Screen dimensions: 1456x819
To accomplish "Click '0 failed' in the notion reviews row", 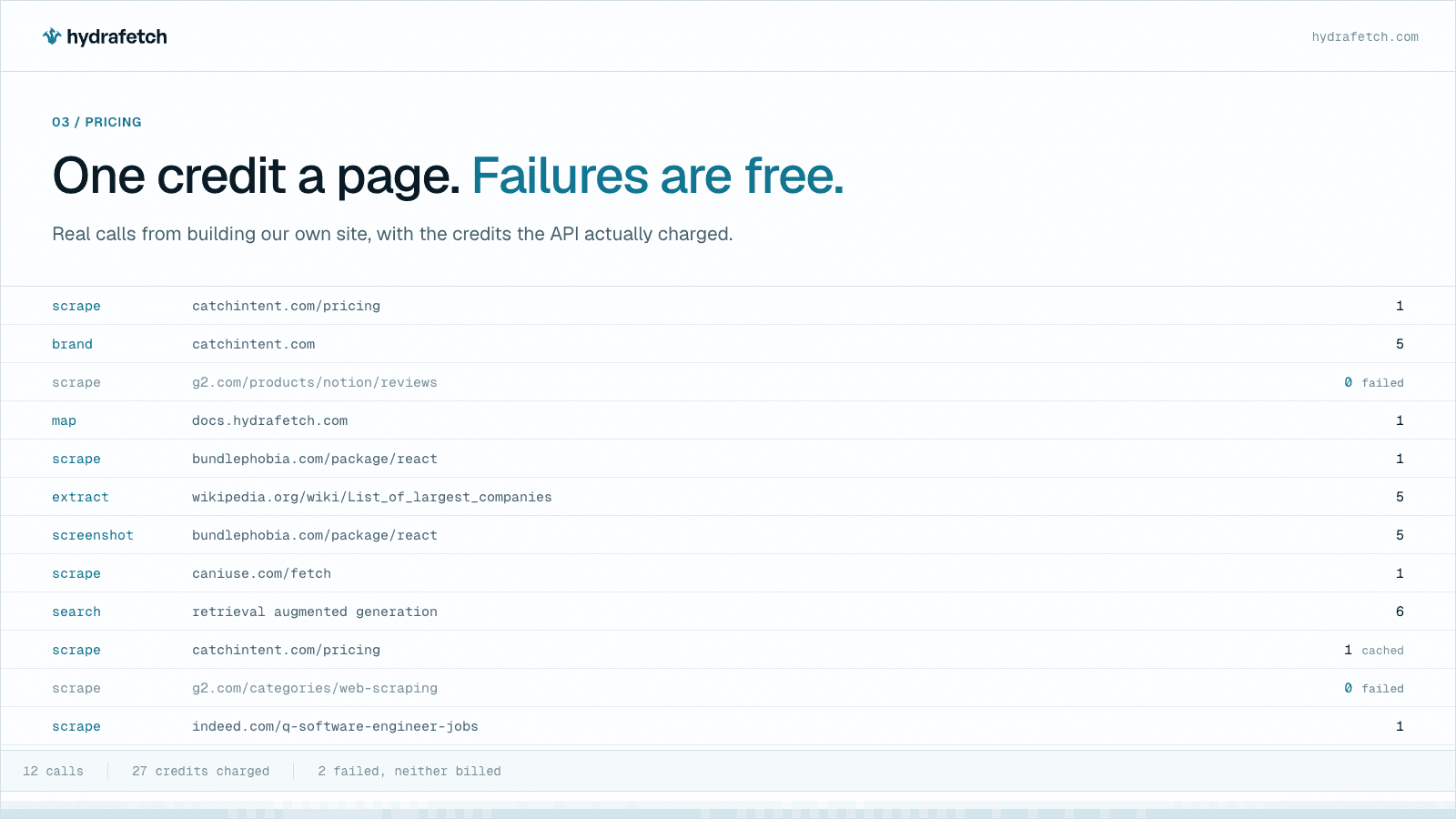I will 1373,382.
